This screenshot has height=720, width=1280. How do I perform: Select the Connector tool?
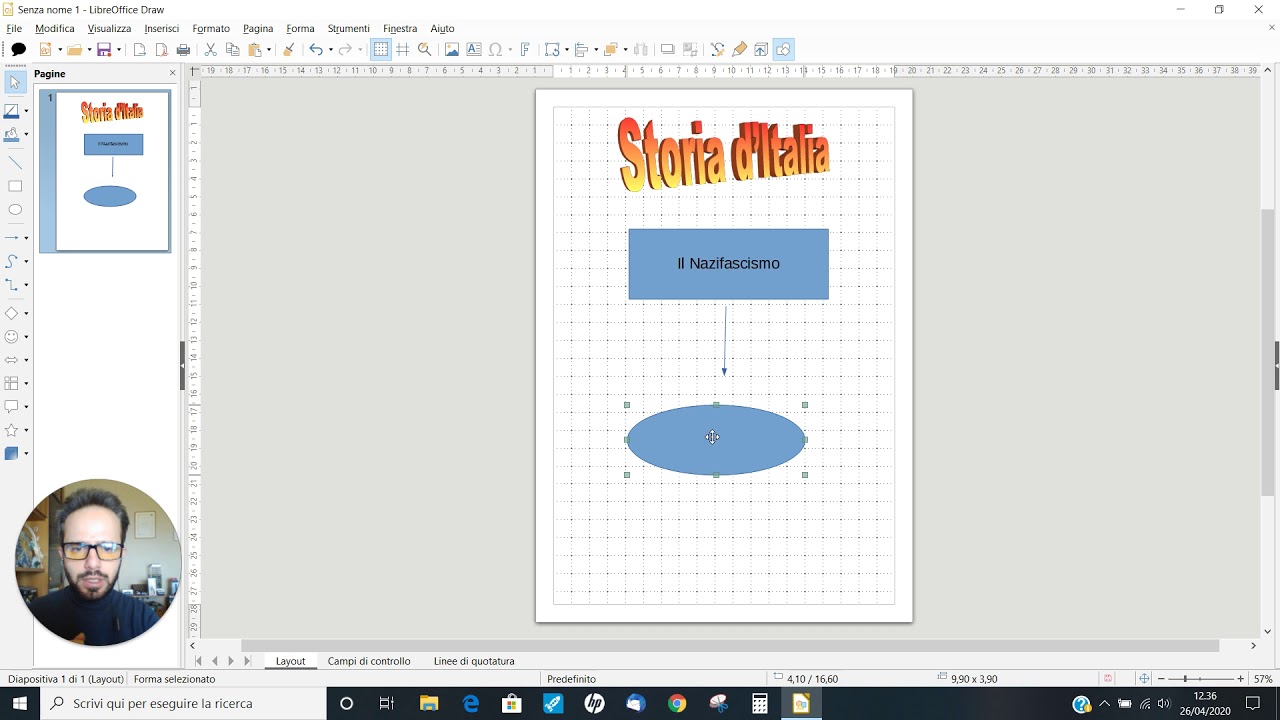[12, 285]
